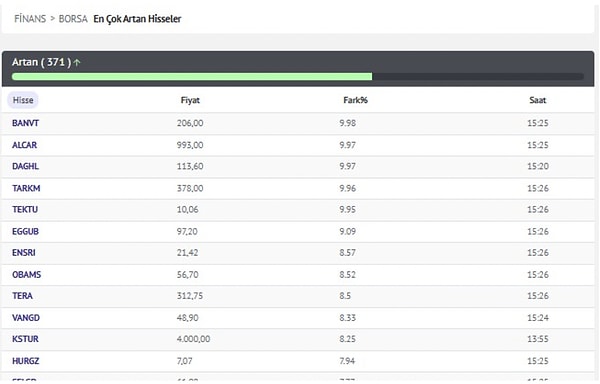The height and width of the screenshot is (384, 600).
Task: Go to the BORSA breadcrumb
Action: click(73, 19)
